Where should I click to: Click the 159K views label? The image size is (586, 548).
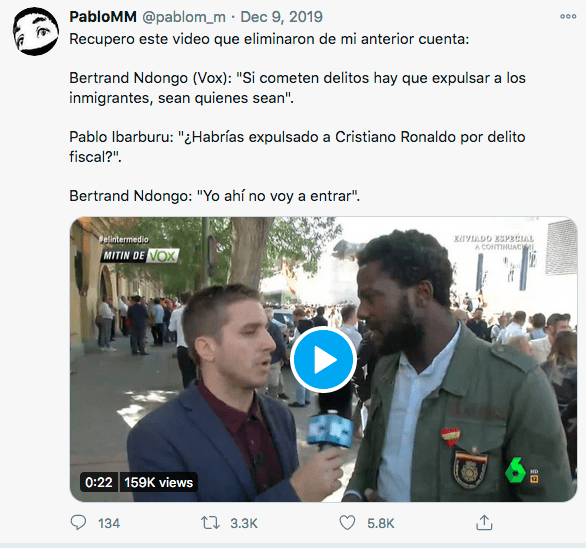tap(158, 482)
